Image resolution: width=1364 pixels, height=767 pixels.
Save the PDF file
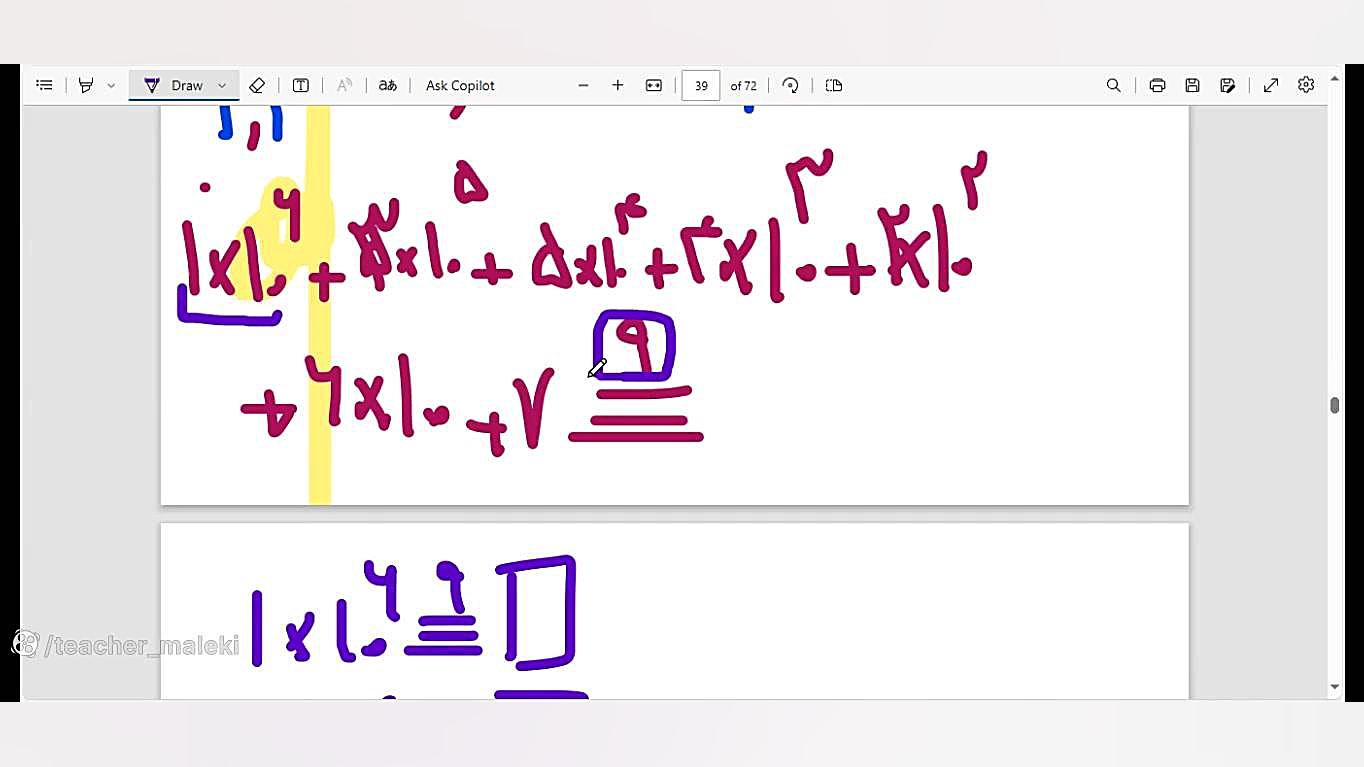pyautogui.click(x=1192, y=85)
